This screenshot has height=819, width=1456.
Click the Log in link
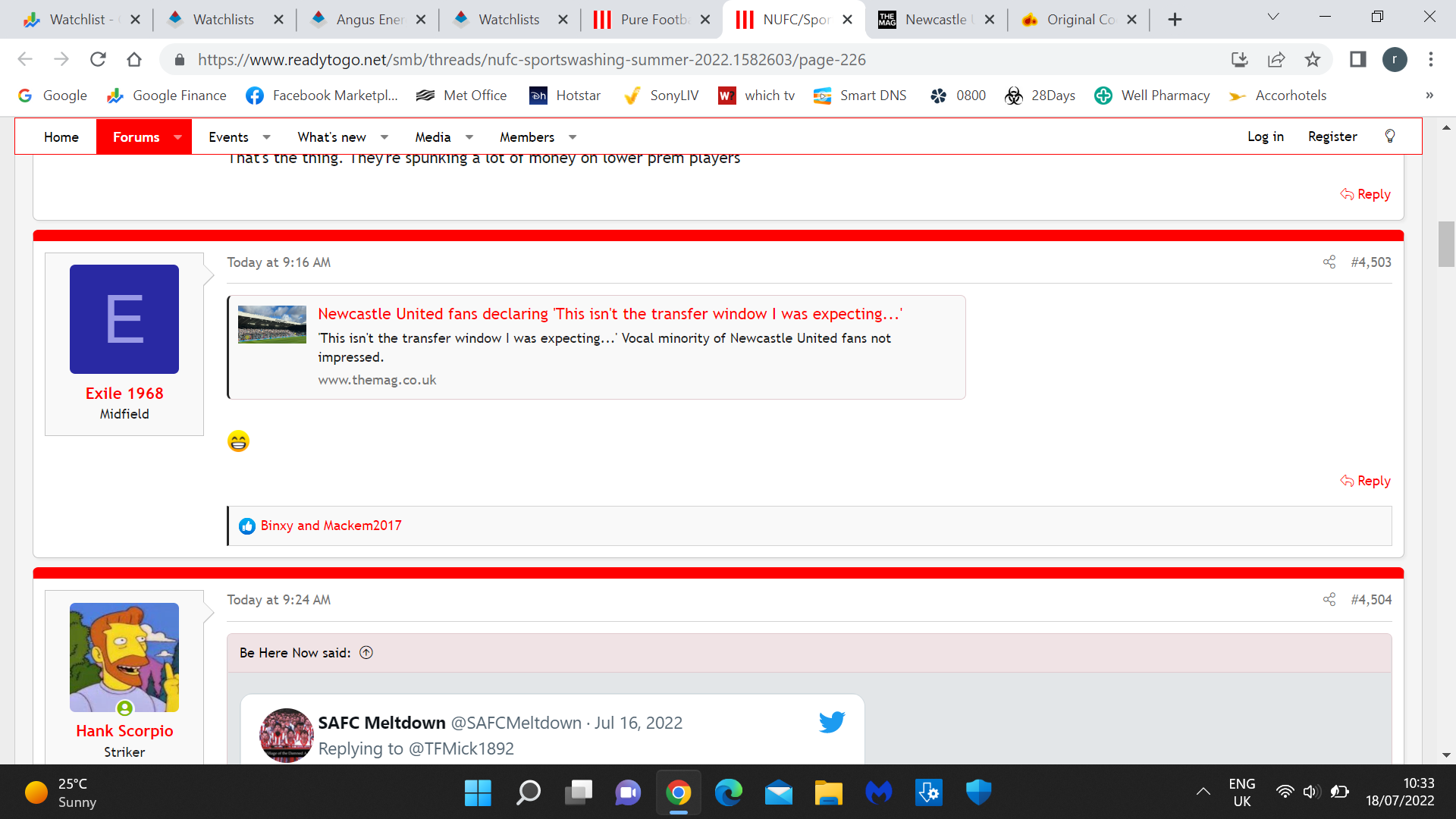coord(1266,136)
